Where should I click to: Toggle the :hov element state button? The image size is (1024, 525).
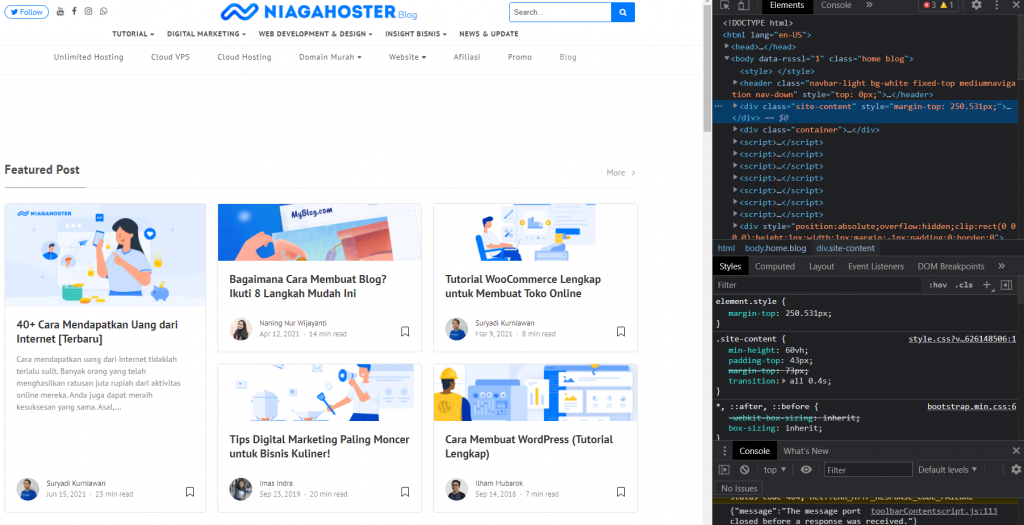click(938, 285)
